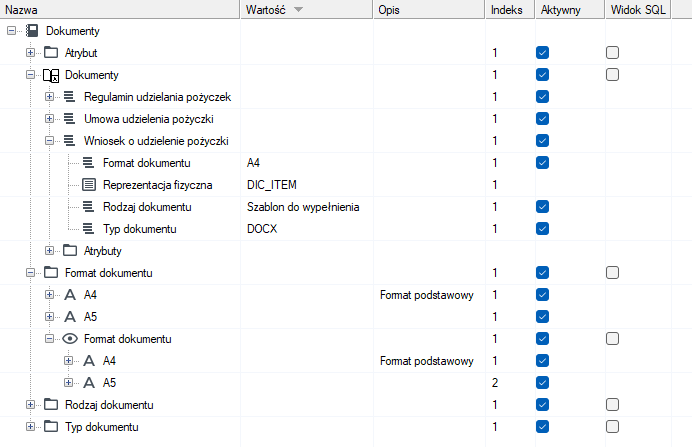Click the lines icon beside Typ dokumentu DOCX
This screenshot has height=447, width=692.
[x=88, y=229]
